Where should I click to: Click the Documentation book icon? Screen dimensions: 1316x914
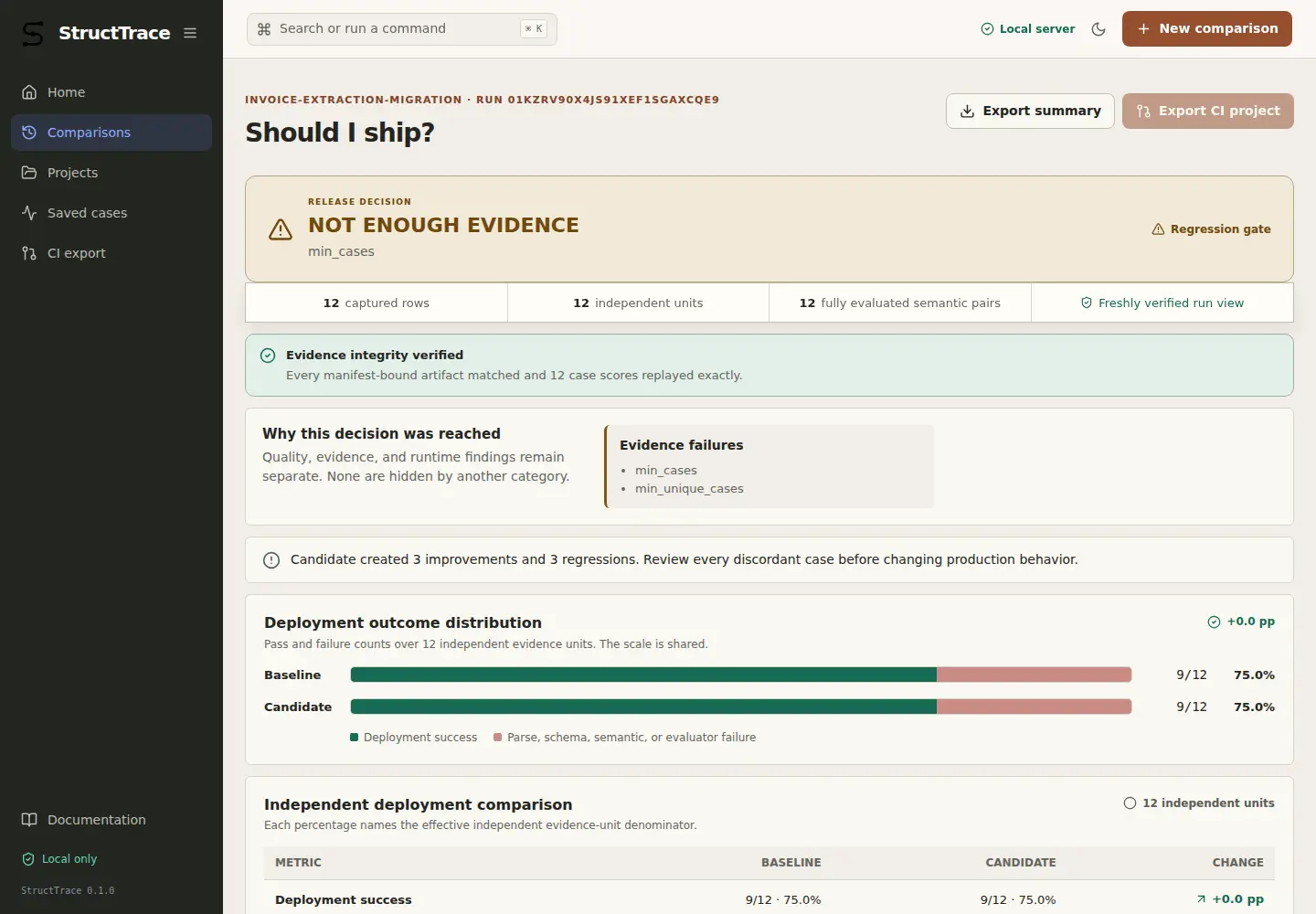click(x=29, y=820)
